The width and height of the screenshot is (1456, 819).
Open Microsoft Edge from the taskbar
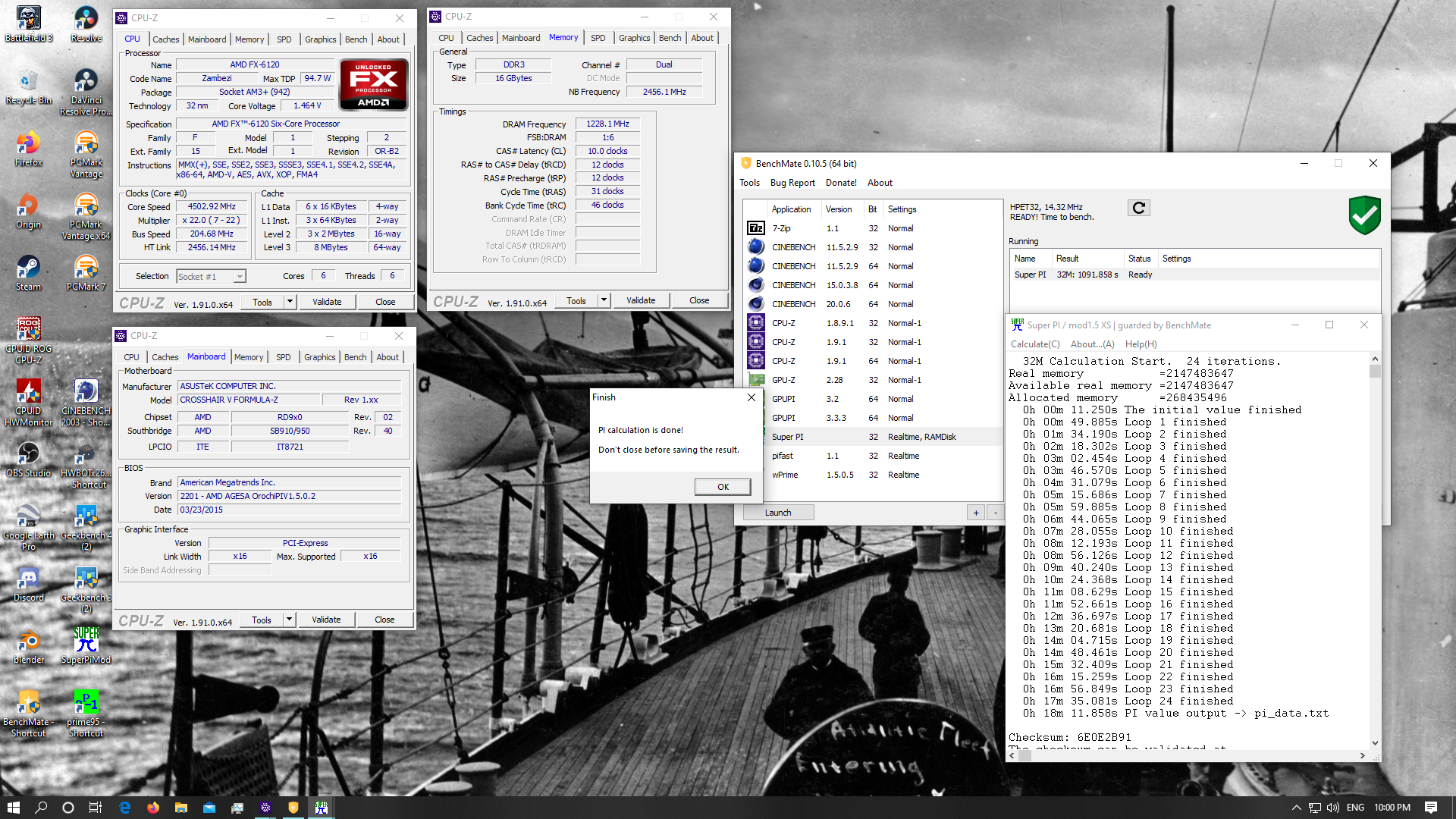coord(125,808)
